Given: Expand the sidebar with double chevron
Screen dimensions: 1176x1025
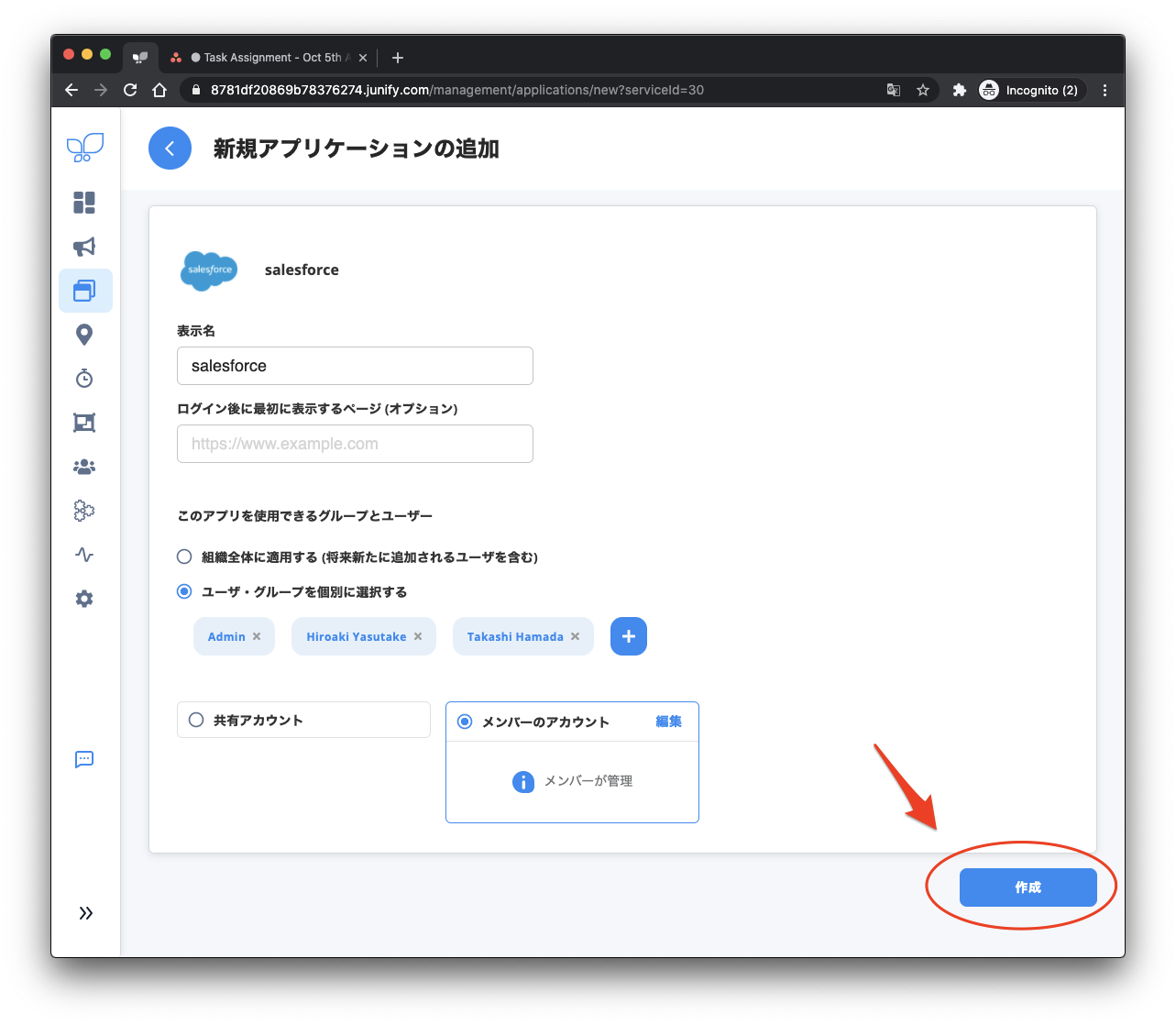Looking at the screenshot, I should coord(86,913).
